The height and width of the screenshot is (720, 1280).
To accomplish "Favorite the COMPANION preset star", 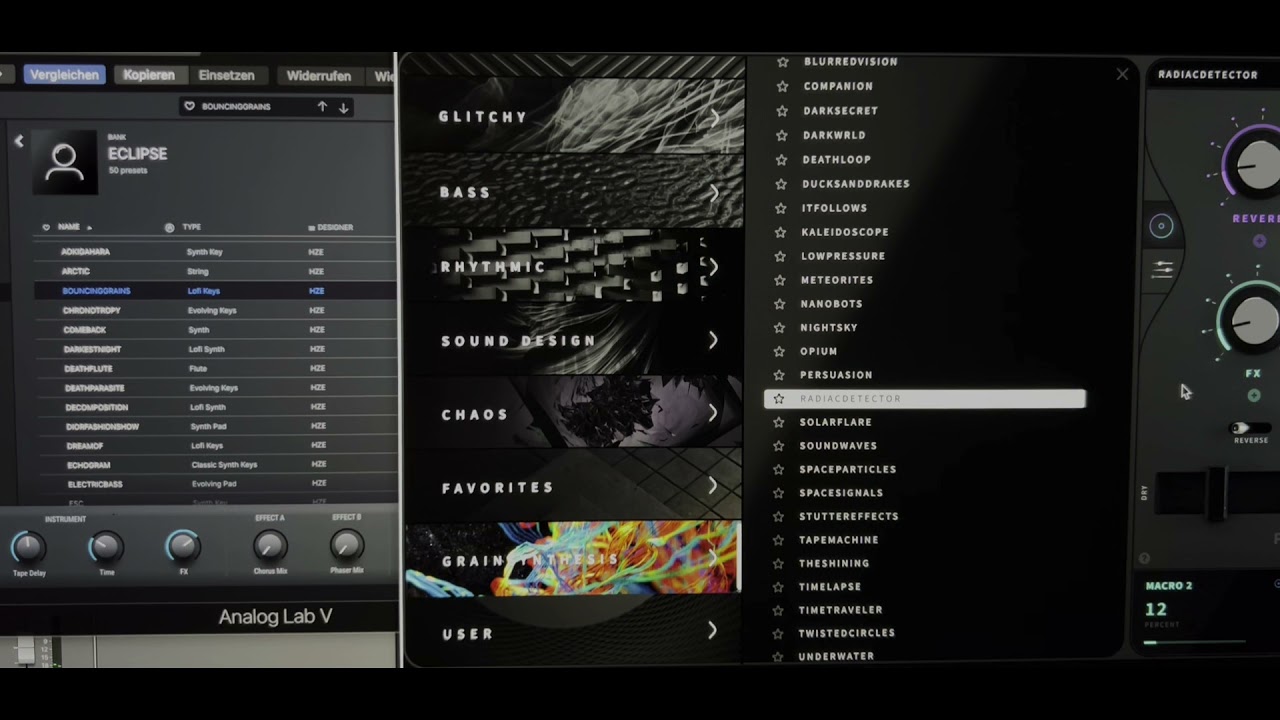I will [783, 87].
